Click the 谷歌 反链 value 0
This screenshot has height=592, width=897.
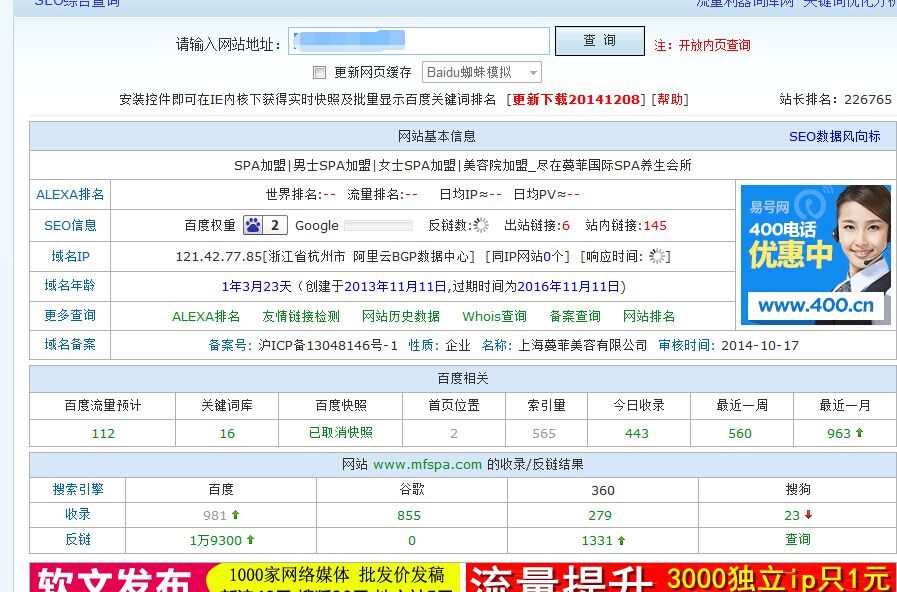click(412, 541)
